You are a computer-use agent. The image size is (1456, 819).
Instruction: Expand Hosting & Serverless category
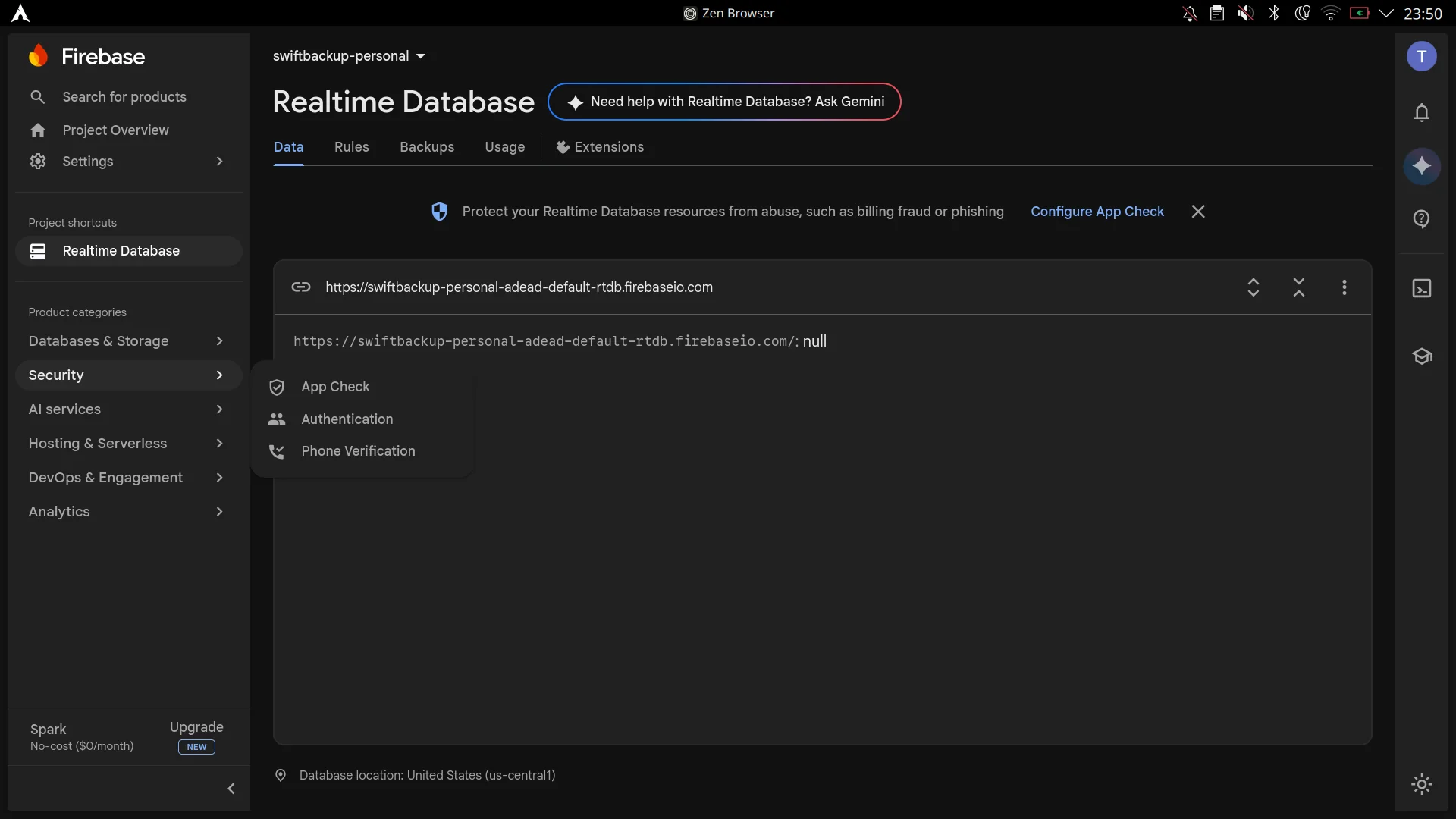(129, 444)
